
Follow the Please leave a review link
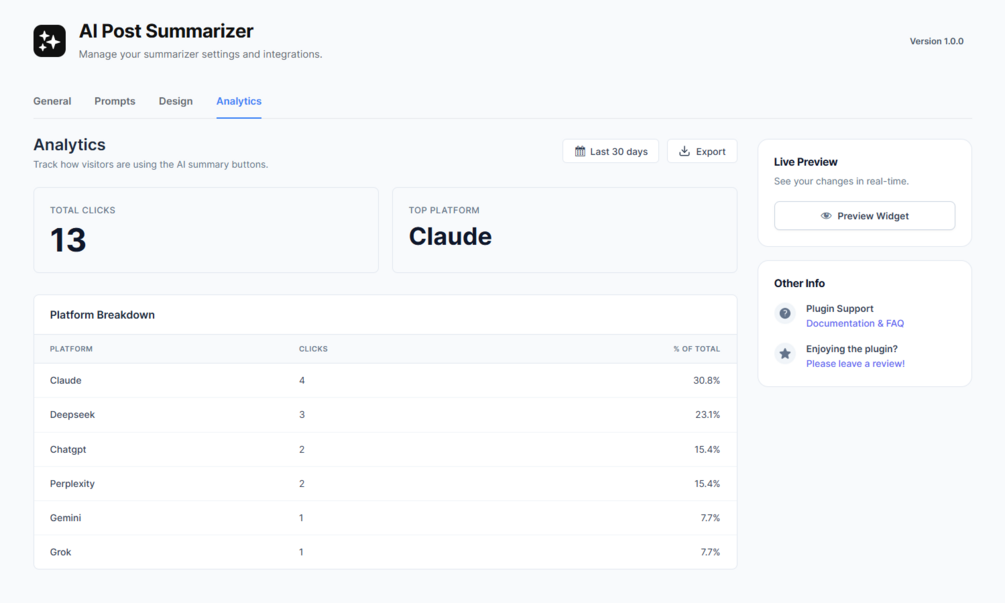click(x=855, y=364)
